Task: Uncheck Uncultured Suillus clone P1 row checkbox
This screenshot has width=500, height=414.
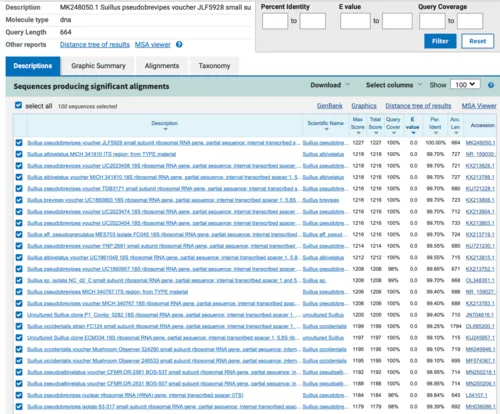Action: tap(19, 315)
